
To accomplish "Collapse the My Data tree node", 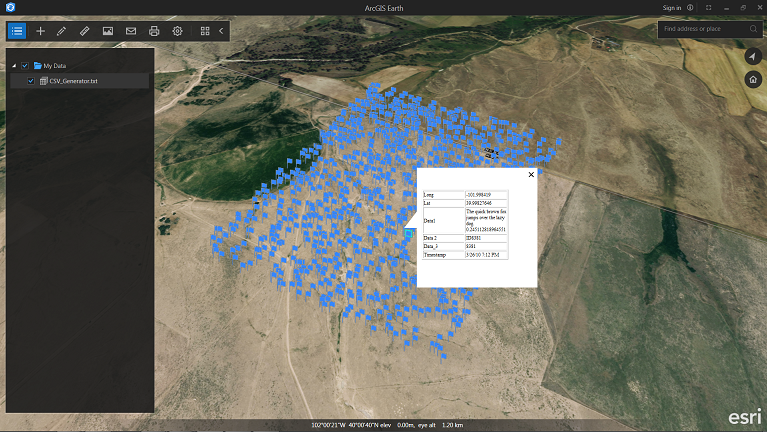I will [x=14, y=66].
